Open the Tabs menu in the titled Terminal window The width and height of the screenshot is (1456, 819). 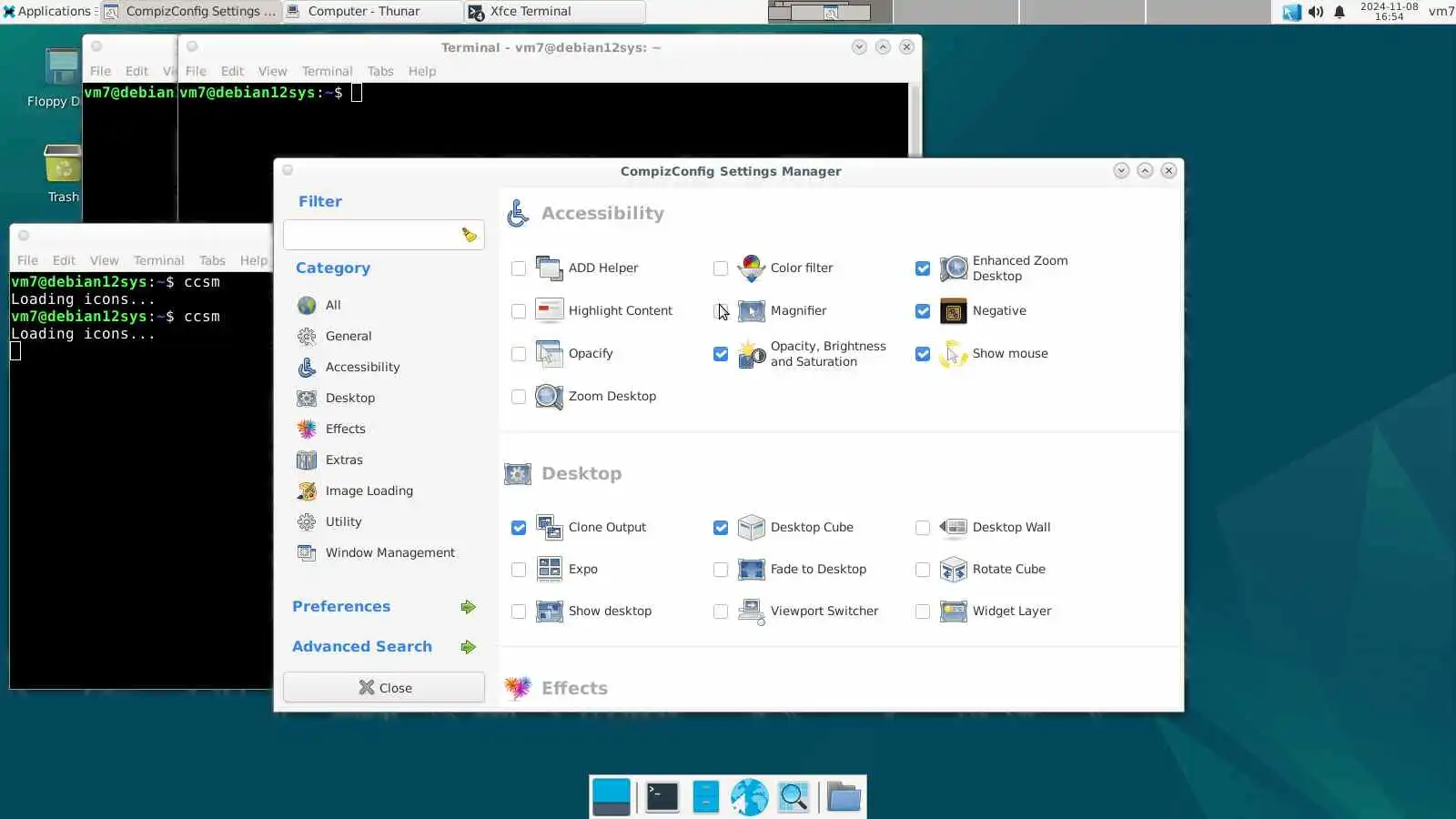(x=380, y=71)
